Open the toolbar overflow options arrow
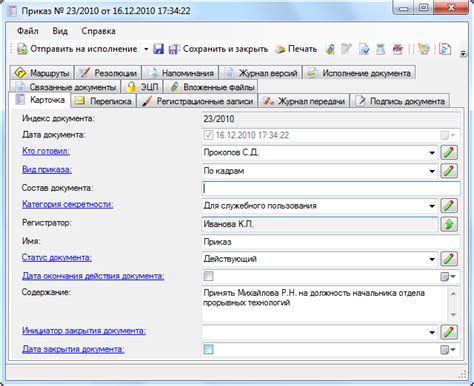The image size is (474, 386). tap(463, 53)
